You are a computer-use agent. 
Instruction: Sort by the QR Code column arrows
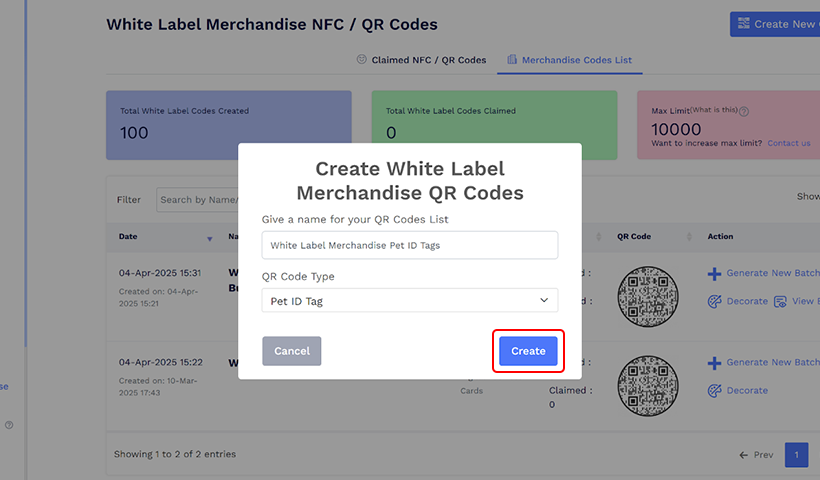[x=689, y=237]
